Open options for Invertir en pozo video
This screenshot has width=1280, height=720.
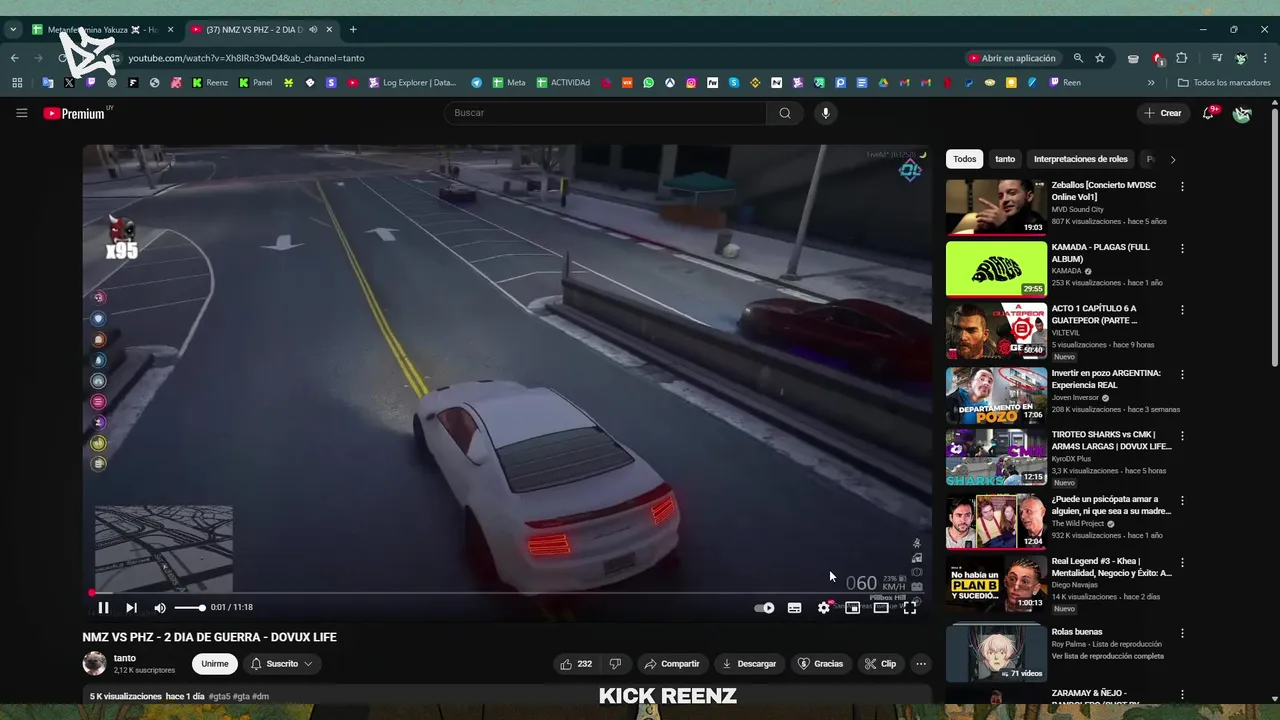pos(1182,375)
